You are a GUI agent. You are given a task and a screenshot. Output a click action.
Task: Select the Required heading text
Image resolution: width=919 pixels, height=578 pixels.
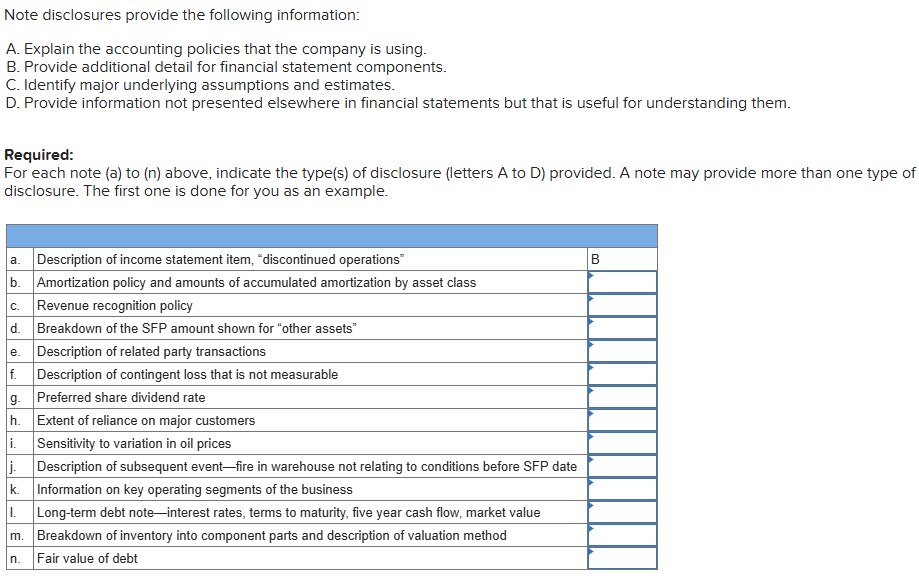pyautogui.click(x=32, y=154)
